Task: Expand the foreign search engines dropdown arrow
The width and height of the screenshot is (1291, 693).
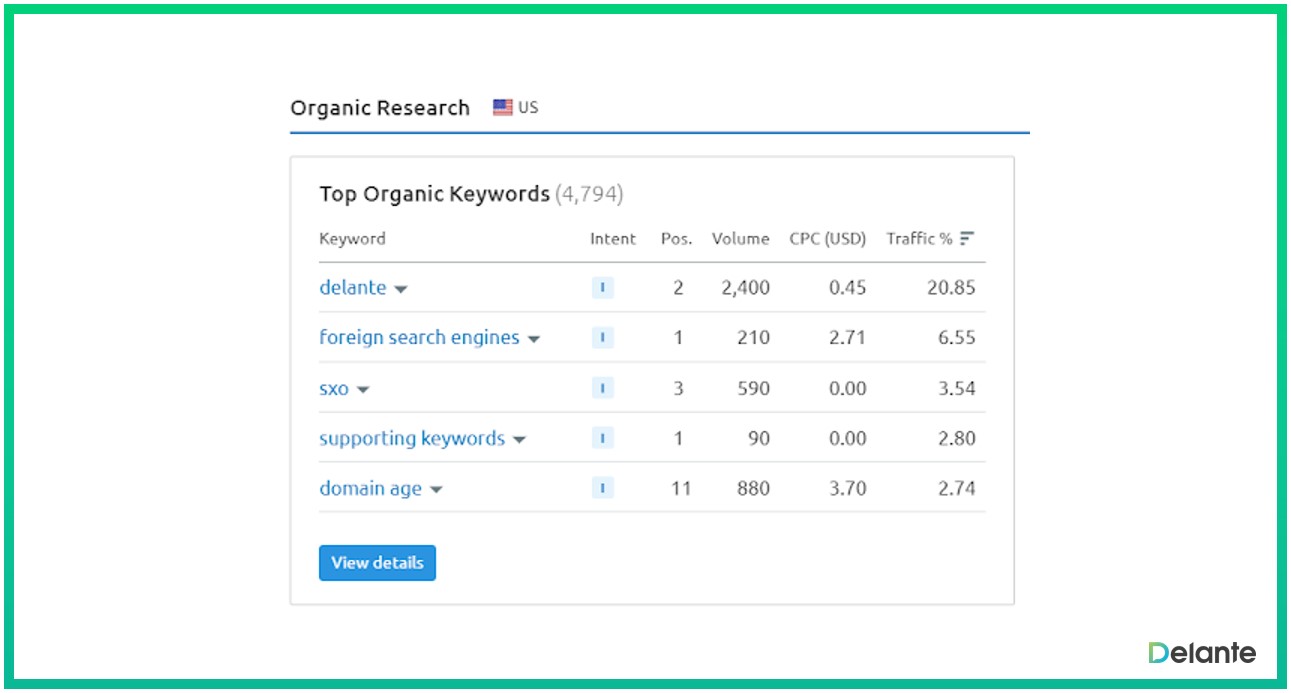Action: click(534, 340)
